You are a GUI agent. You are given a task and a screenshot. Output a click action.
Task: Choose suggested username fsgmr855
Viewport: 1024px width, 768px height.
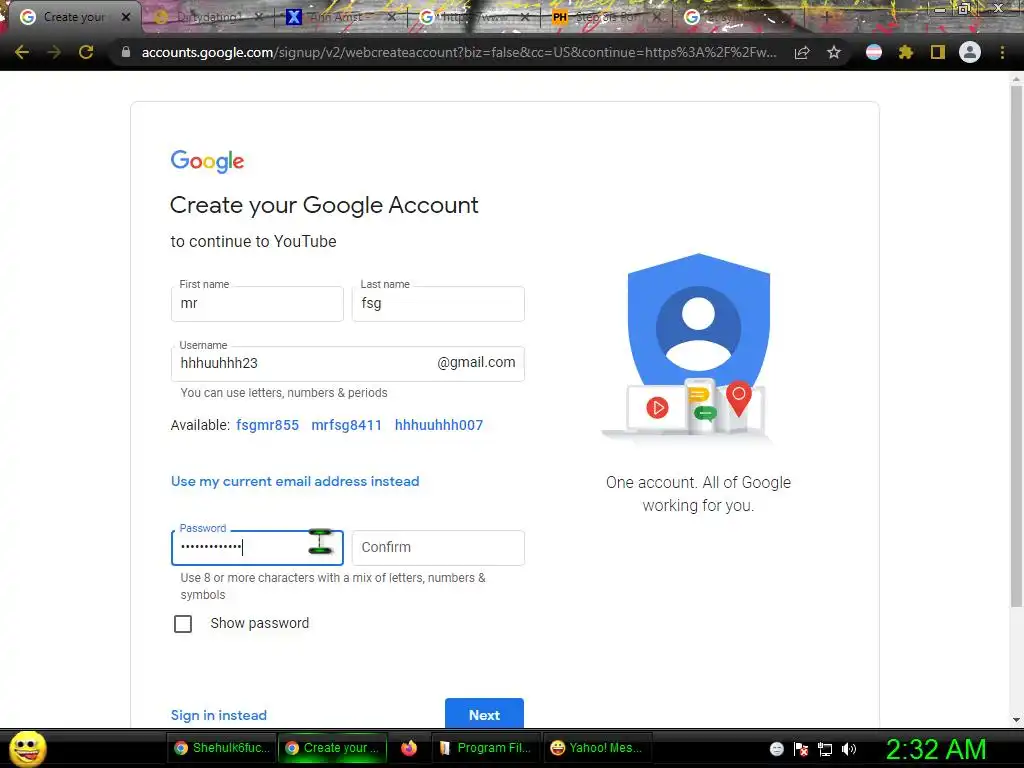[268, 425]
